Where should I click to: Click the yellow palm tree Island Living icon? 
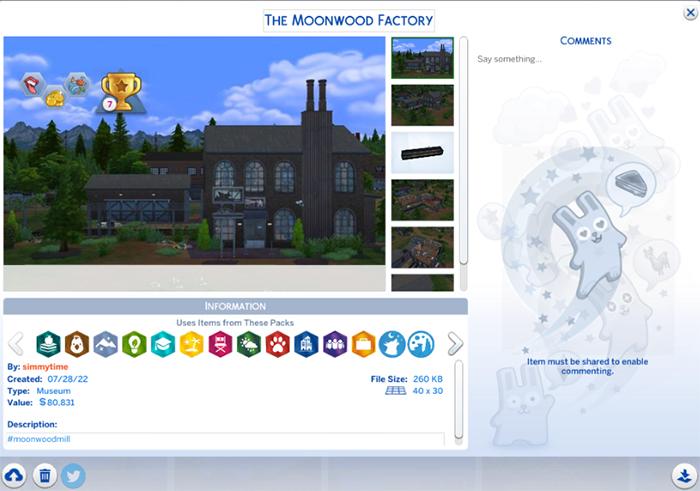(192, 344)
